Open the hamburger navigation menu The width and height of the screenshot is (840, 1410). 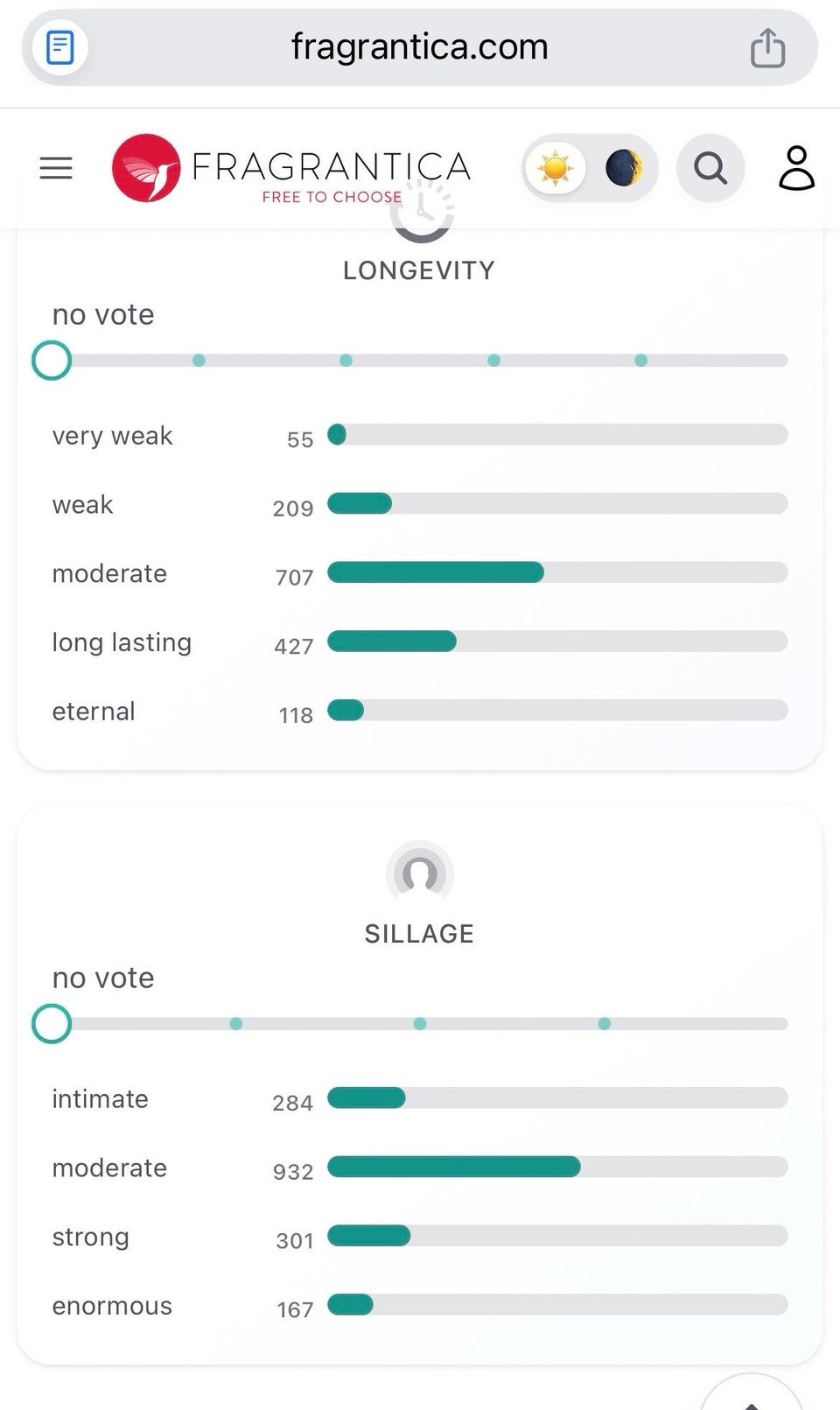(x=56, y=167)
